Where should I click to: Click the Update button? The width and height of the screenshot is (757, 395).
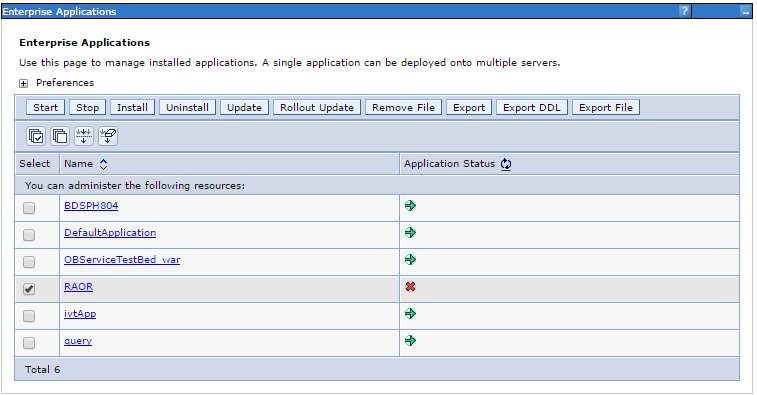point(244,108)
